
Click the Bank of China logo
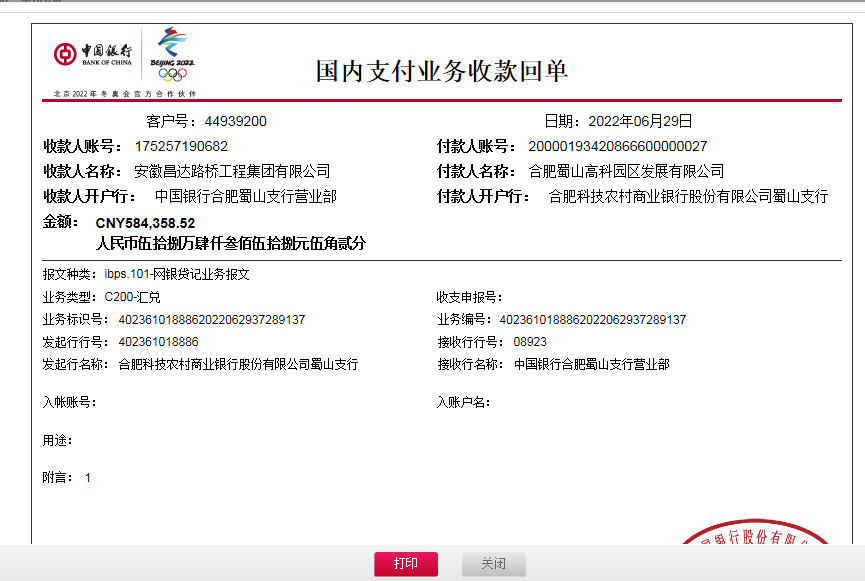tap(93, 54)
